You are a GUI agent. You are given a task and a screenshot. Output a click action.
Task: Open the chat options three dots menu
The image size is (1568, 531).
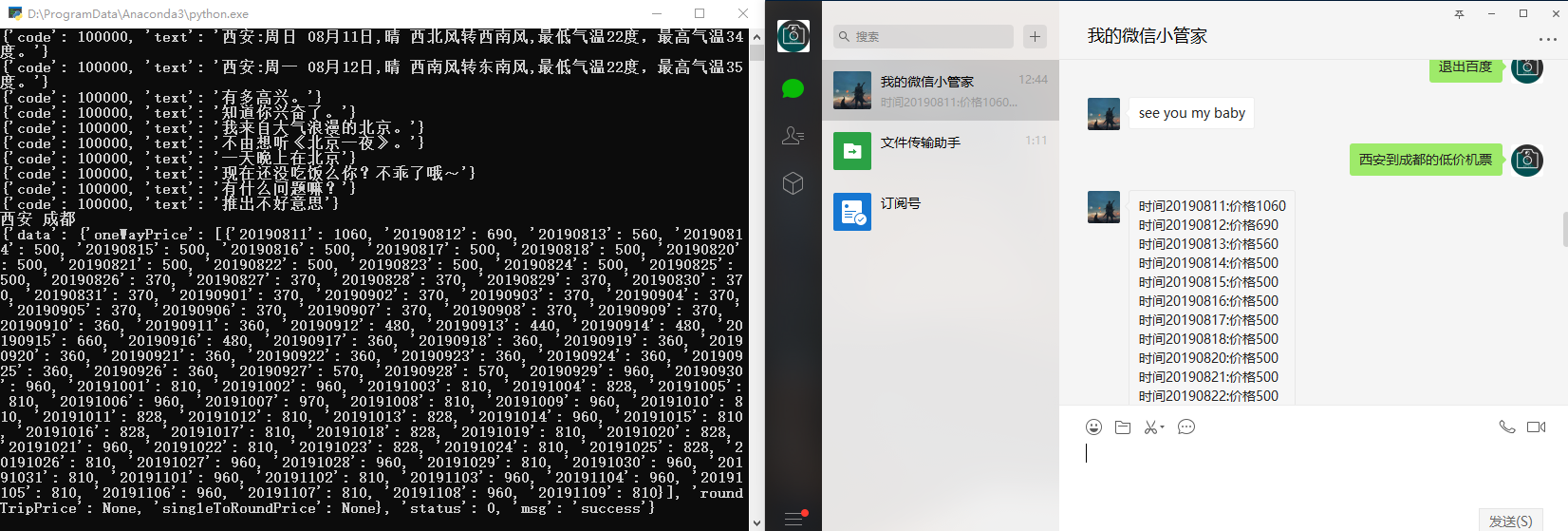(x=1548, y=40)
